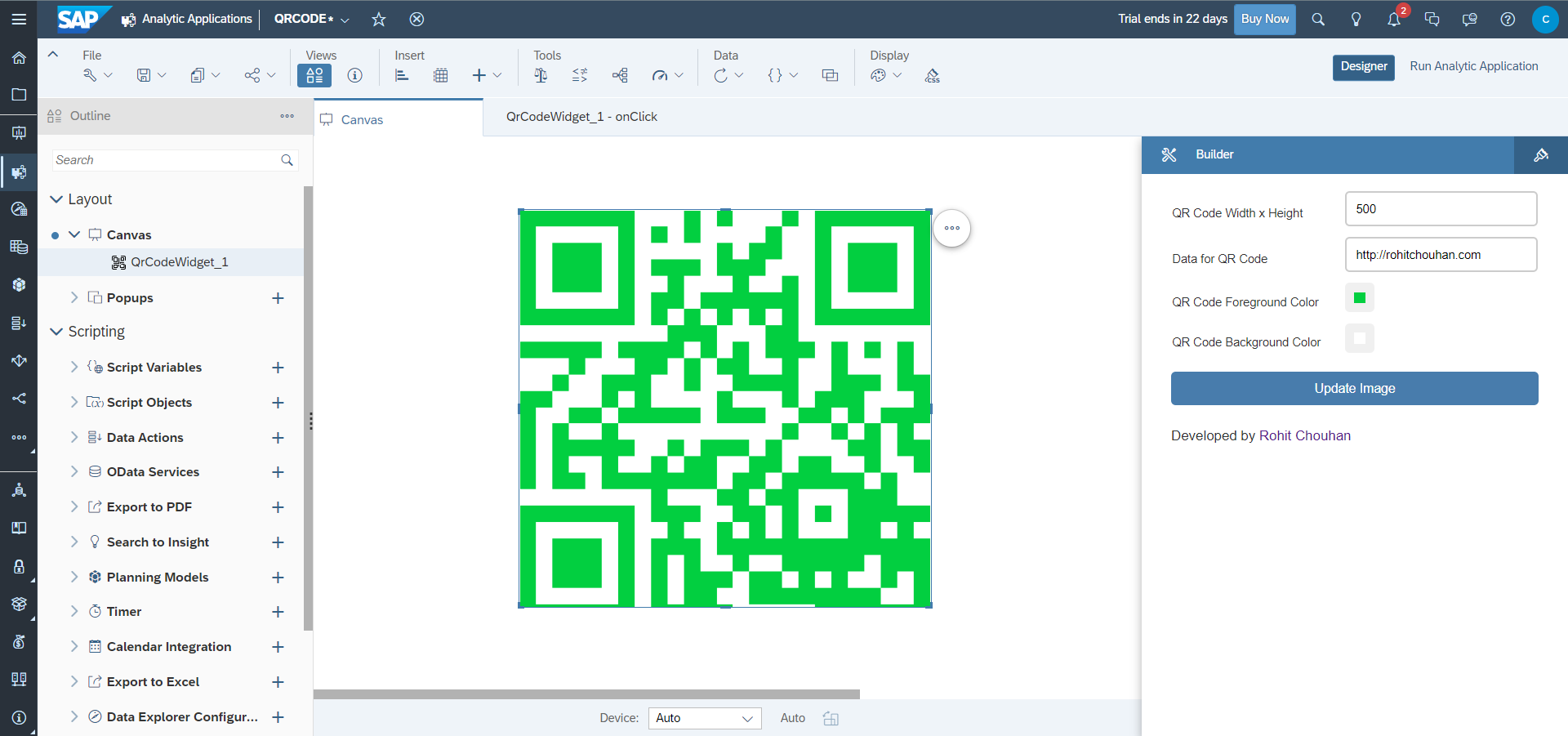Screen dimensions: 1568x736
Task: Add a new Popup with plus
Action: tap(278, 298)
